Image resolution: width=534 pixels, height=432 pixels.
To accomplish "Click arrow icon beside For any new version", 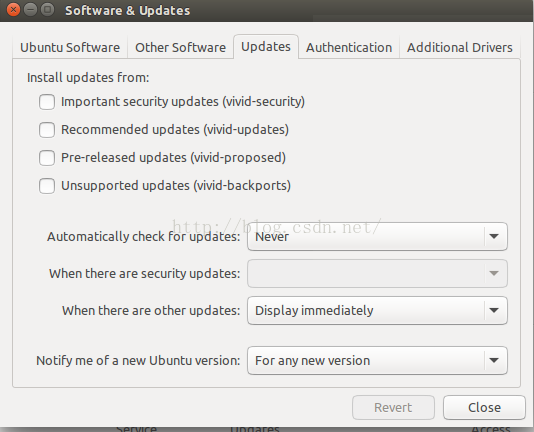I will click(x=494, y=360).
